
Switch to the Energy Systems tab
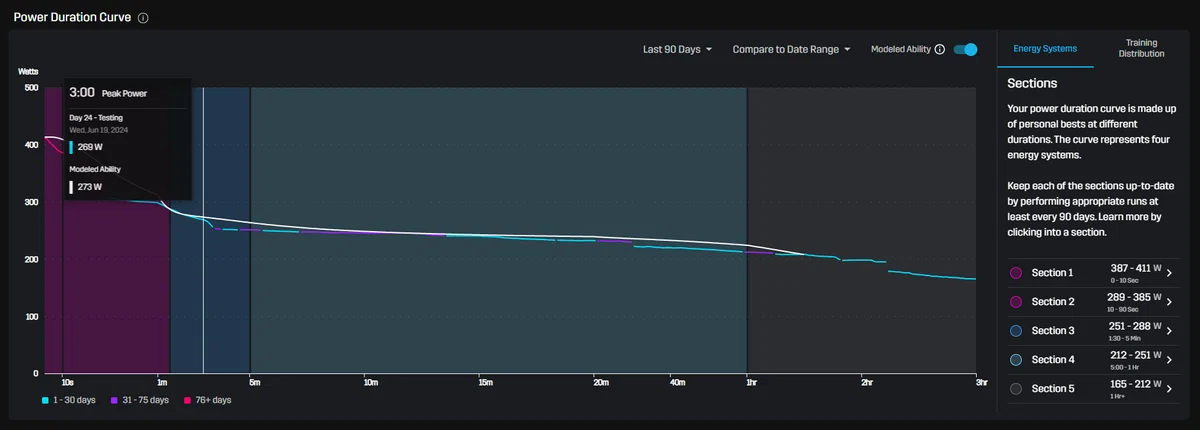(1045, 48)
